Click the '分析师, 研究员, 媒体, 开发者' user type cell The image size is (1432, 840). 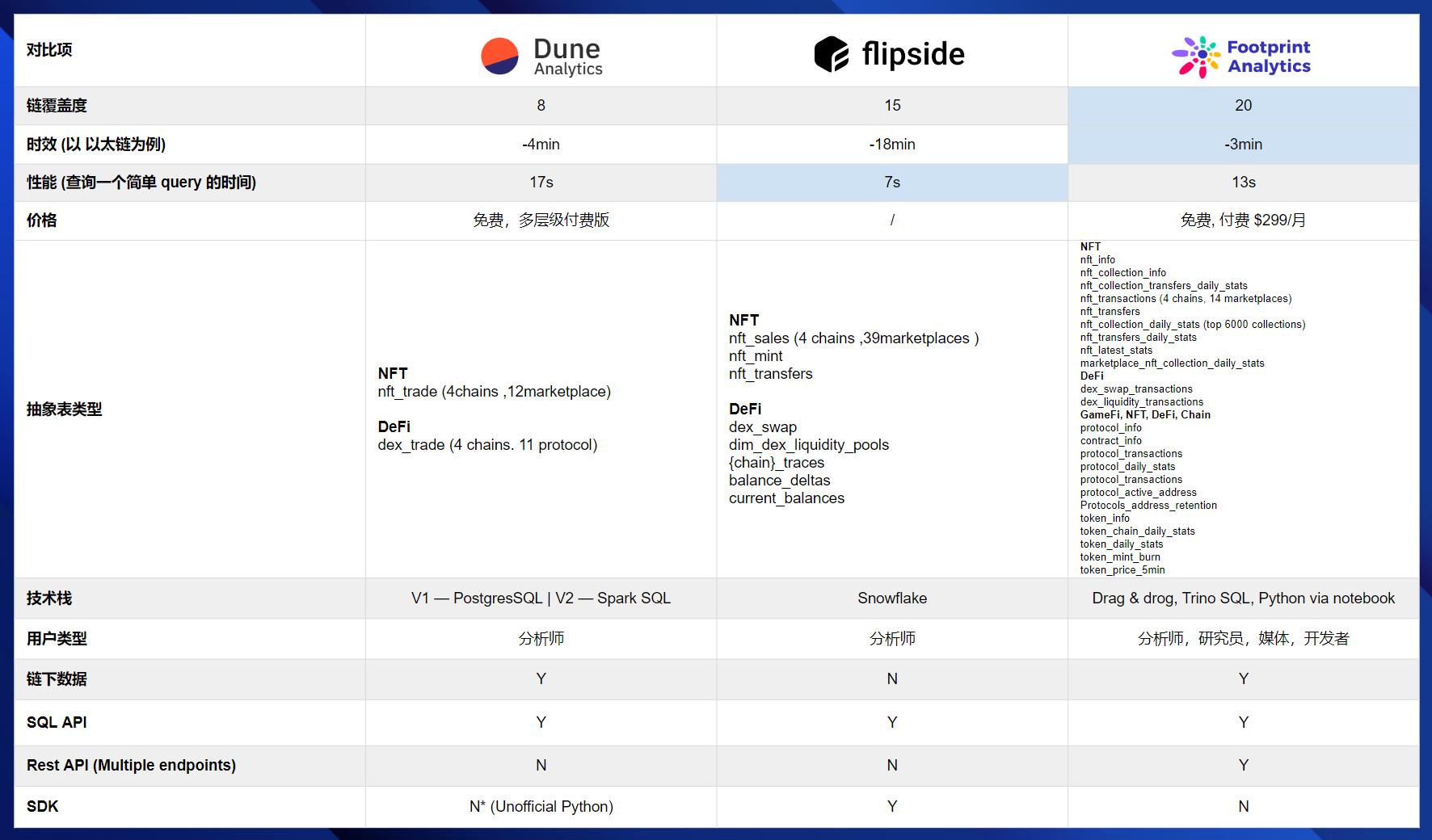(1243, 639)
